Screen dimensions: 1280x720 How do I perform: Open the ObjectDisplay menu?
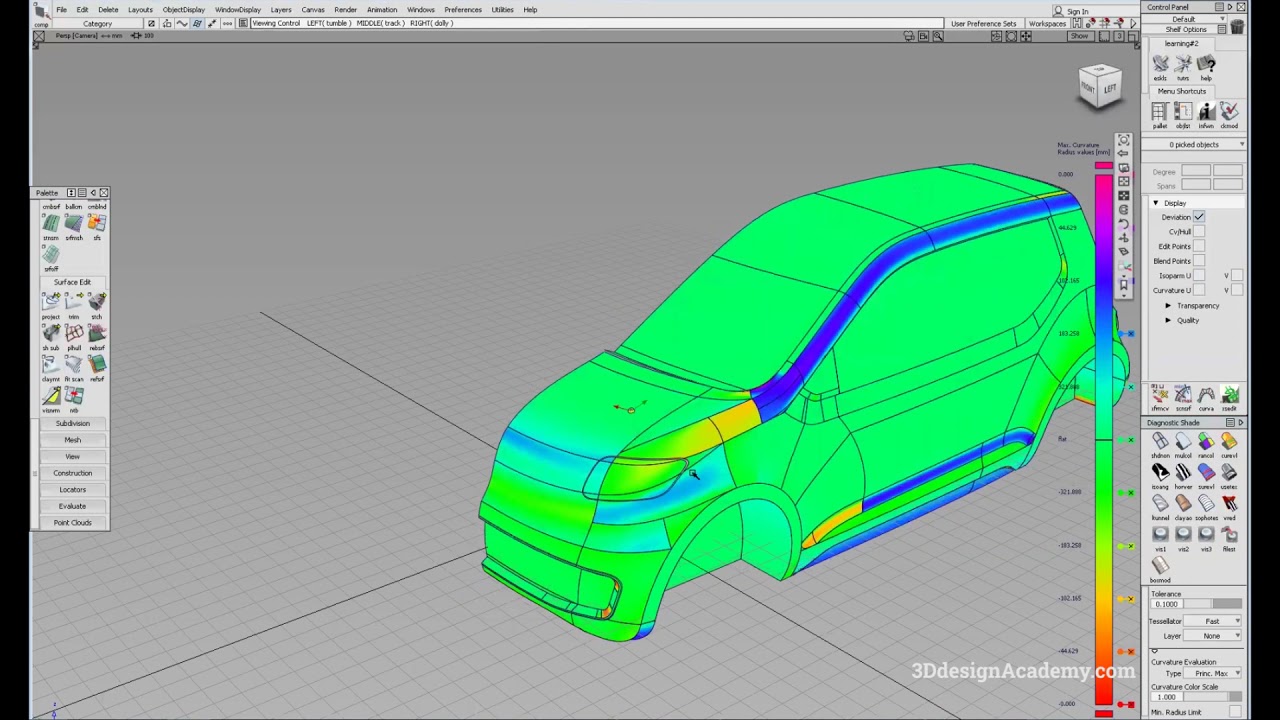pos(184,10)
